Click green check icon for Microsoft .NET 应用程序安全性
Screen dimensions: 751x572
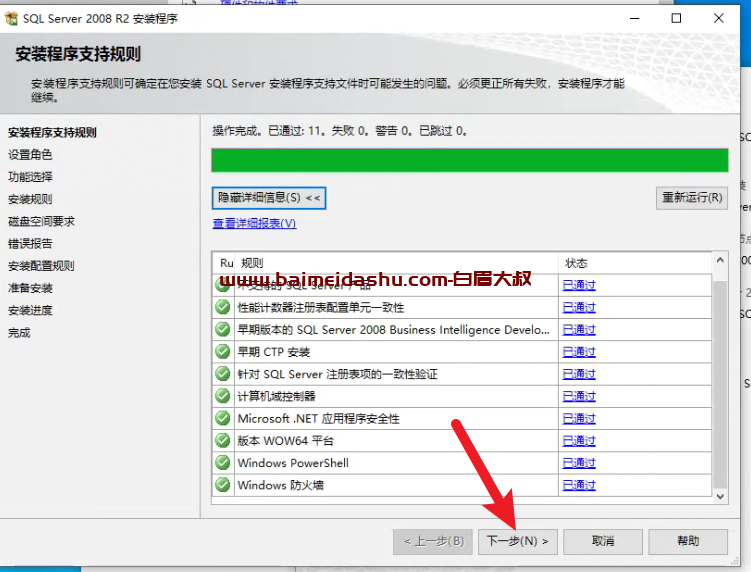[x=223, y=418]
